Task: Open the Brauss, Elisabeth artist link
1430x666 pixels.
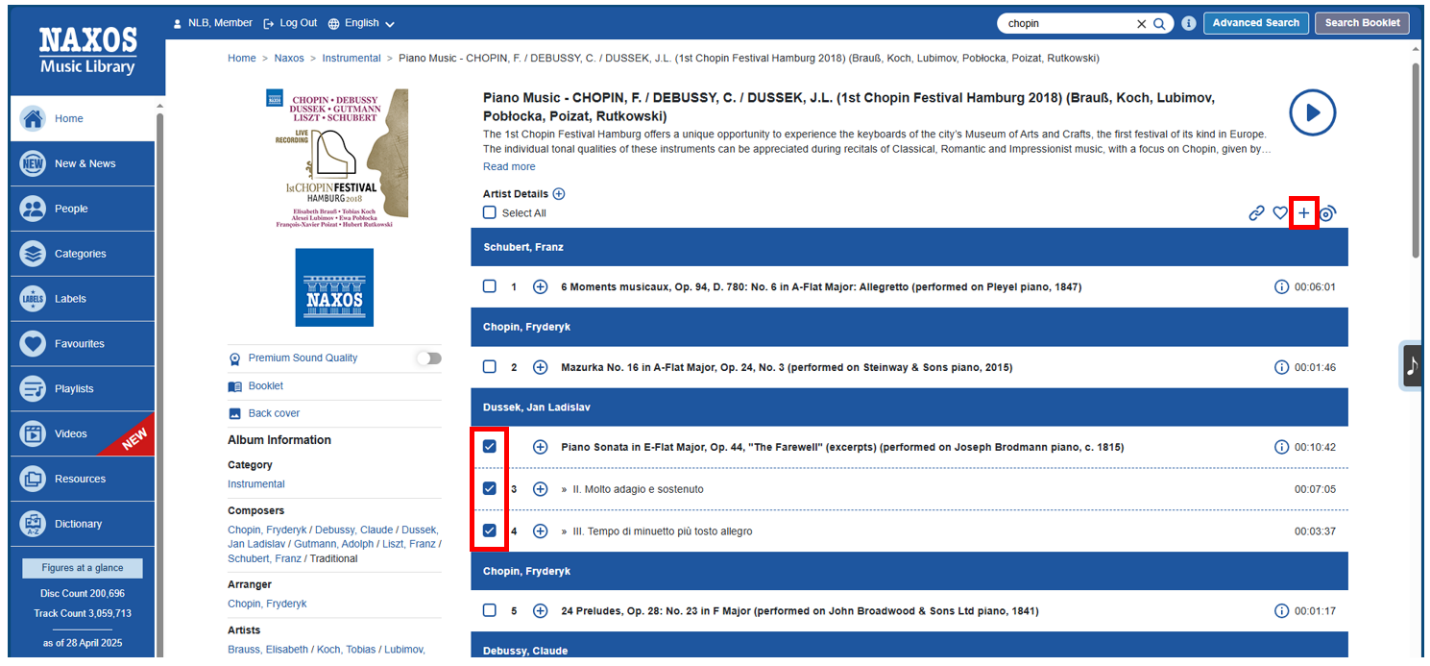Action: [268, 650]
